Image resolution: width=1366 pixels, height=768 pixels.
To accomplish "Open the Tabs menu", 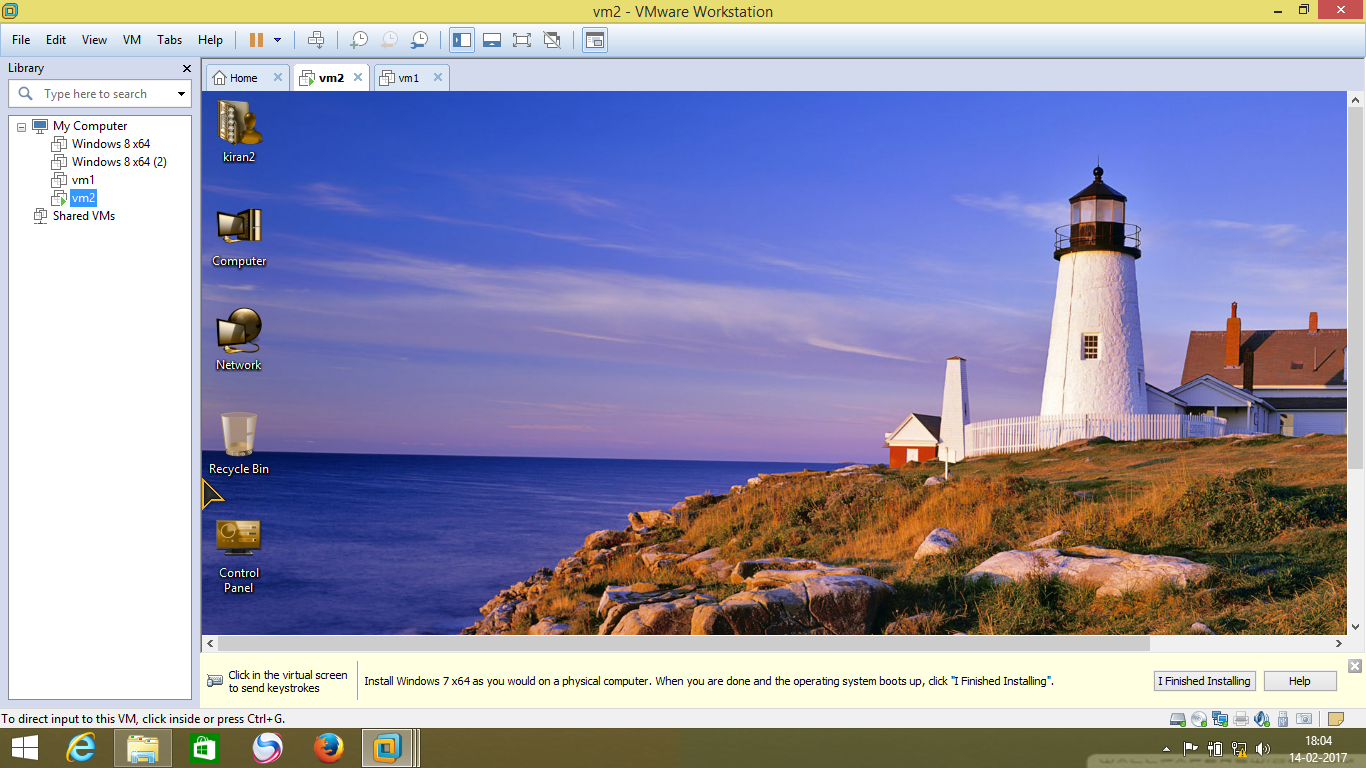I will click(x=170, y=40).
